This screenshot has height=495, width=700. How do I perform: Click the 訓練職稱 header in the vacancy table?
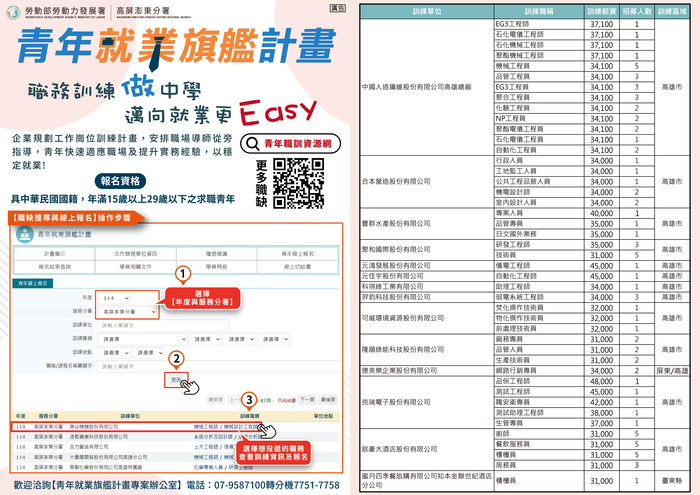[x=539, y=12]
